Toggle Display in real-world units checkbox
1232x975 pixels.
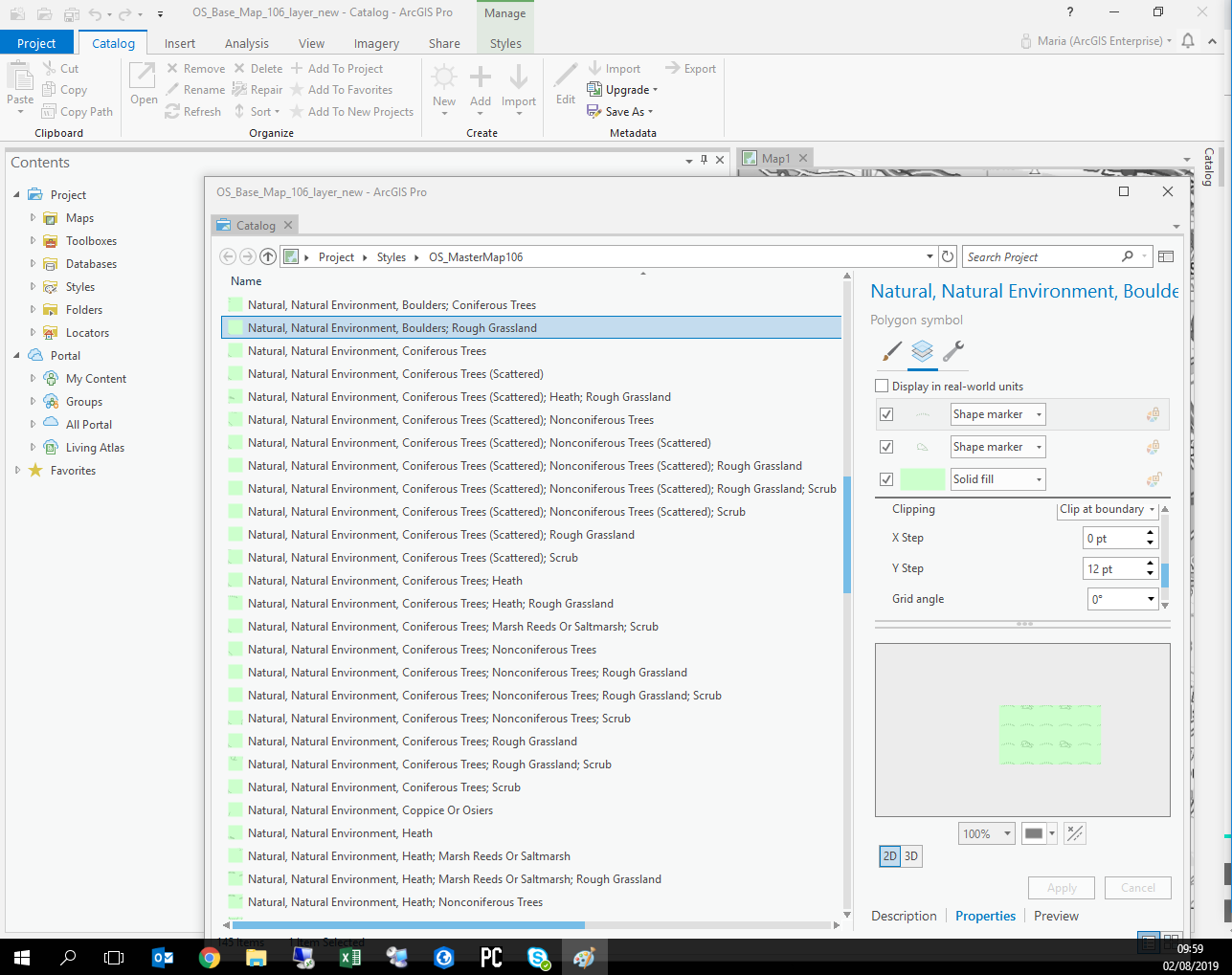(882, 386)
